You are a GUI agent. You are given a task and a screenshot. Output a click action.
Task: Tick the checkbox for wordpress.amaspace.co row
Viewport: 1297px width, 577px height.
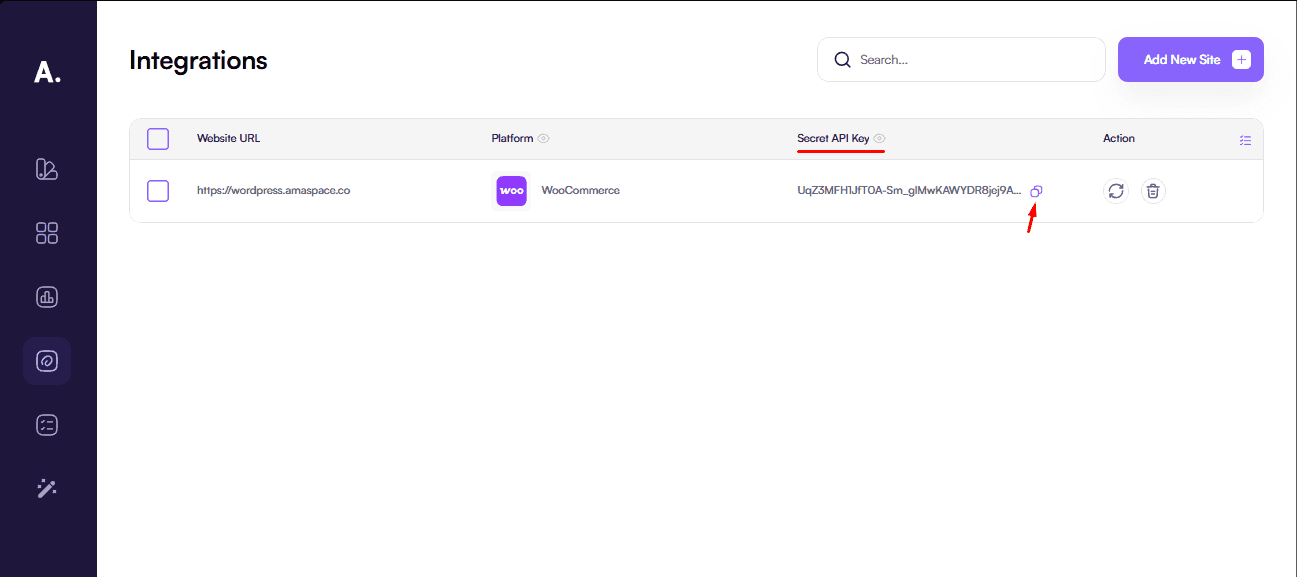158,191
